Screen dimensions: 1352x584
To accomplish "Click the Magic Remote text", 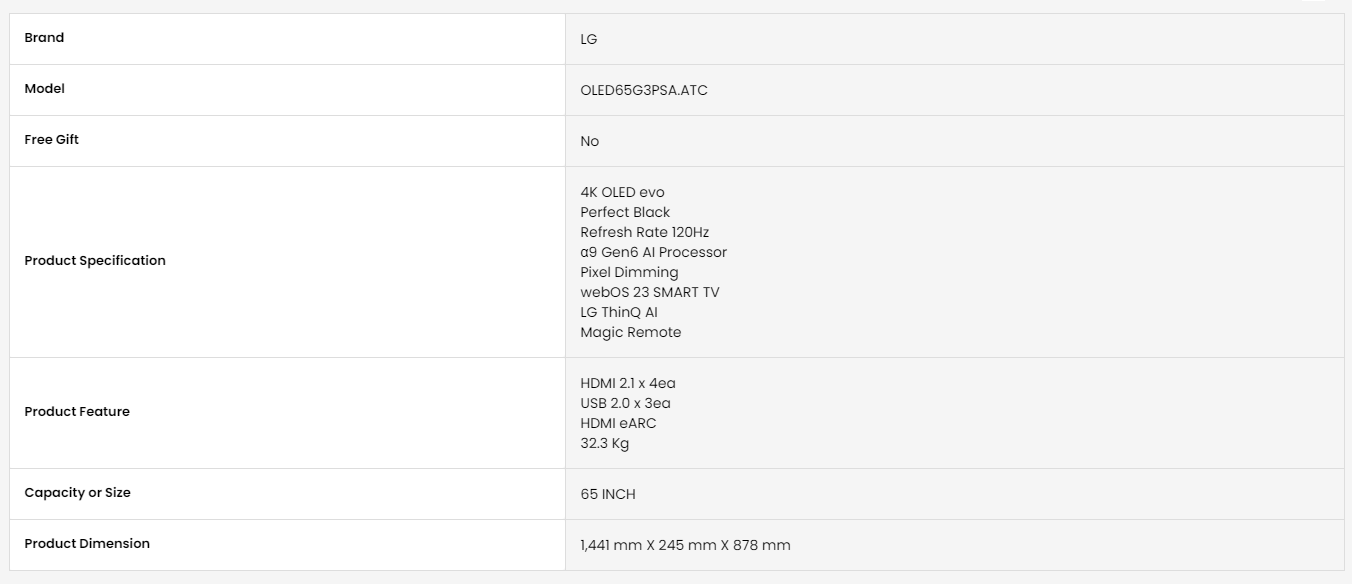I will [x=630, y=332].
